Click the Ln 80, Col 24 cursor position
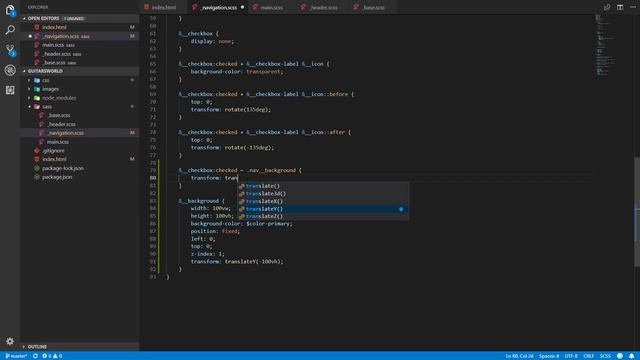 (x=519, y=356)
